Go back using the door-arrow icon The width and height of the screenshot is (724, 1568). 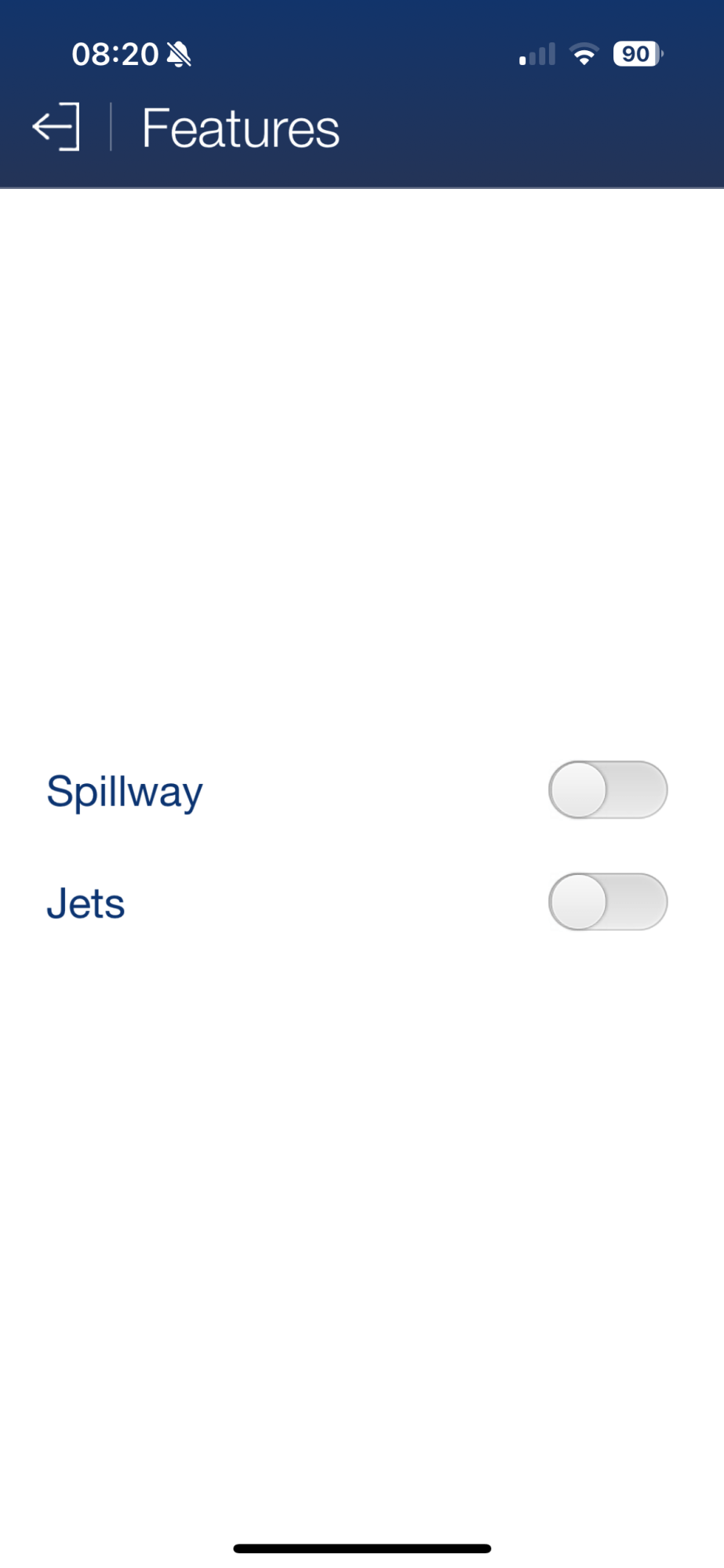56,127
